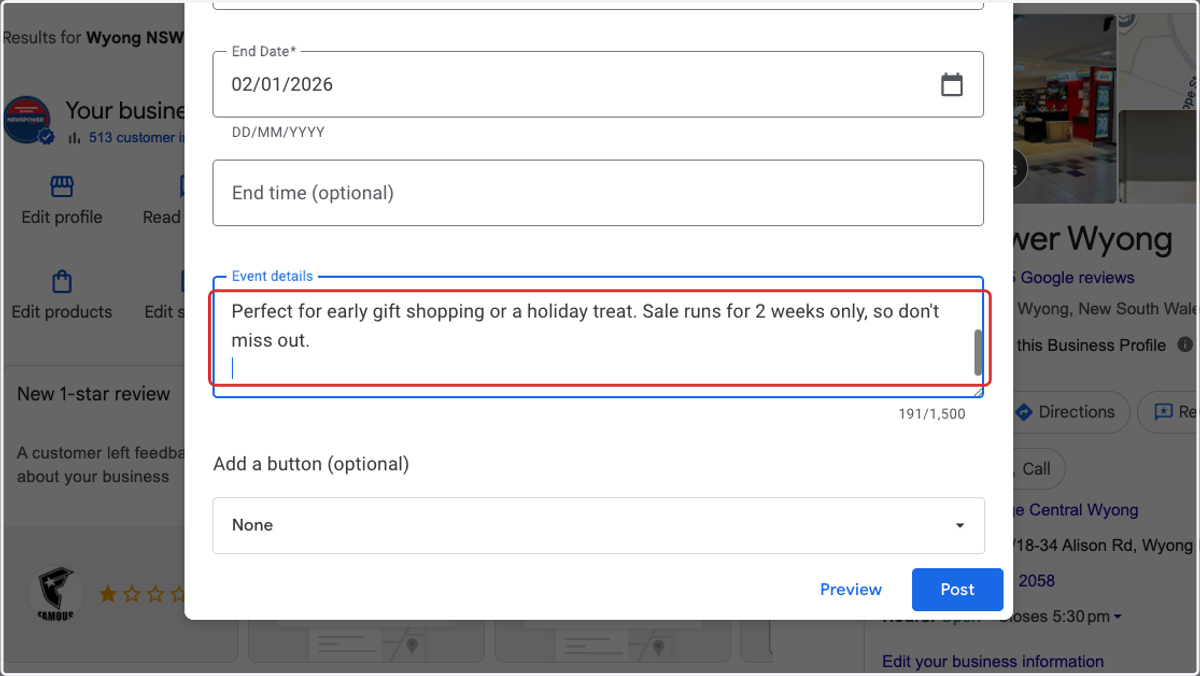
Task: Click the Call button in business panel
Action: click(1036, 468)
